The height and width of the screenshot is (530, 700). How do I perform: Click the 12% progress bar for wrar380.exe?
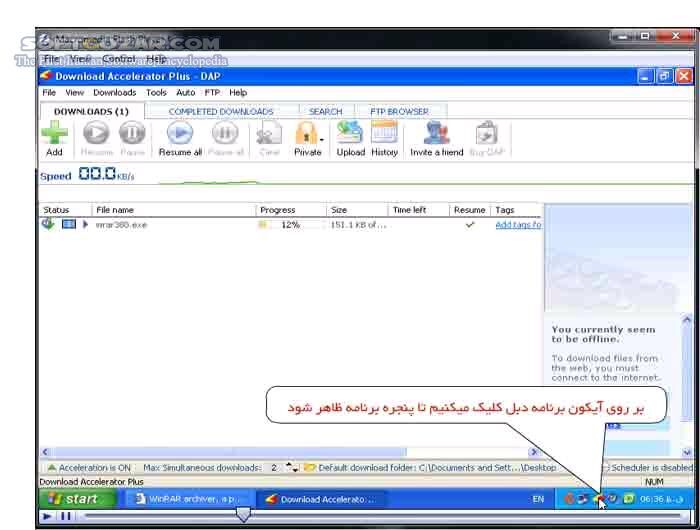(x=290, y=225)
